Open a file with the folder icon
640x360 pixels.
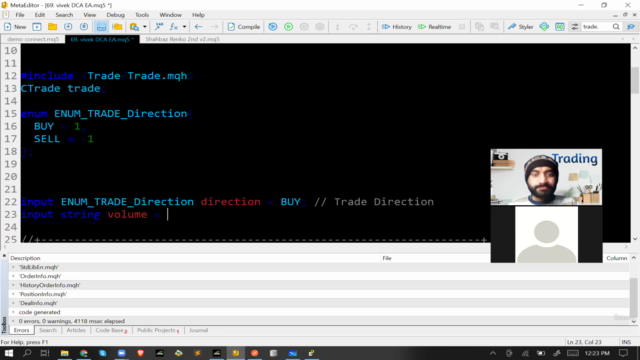click(52, 27)
